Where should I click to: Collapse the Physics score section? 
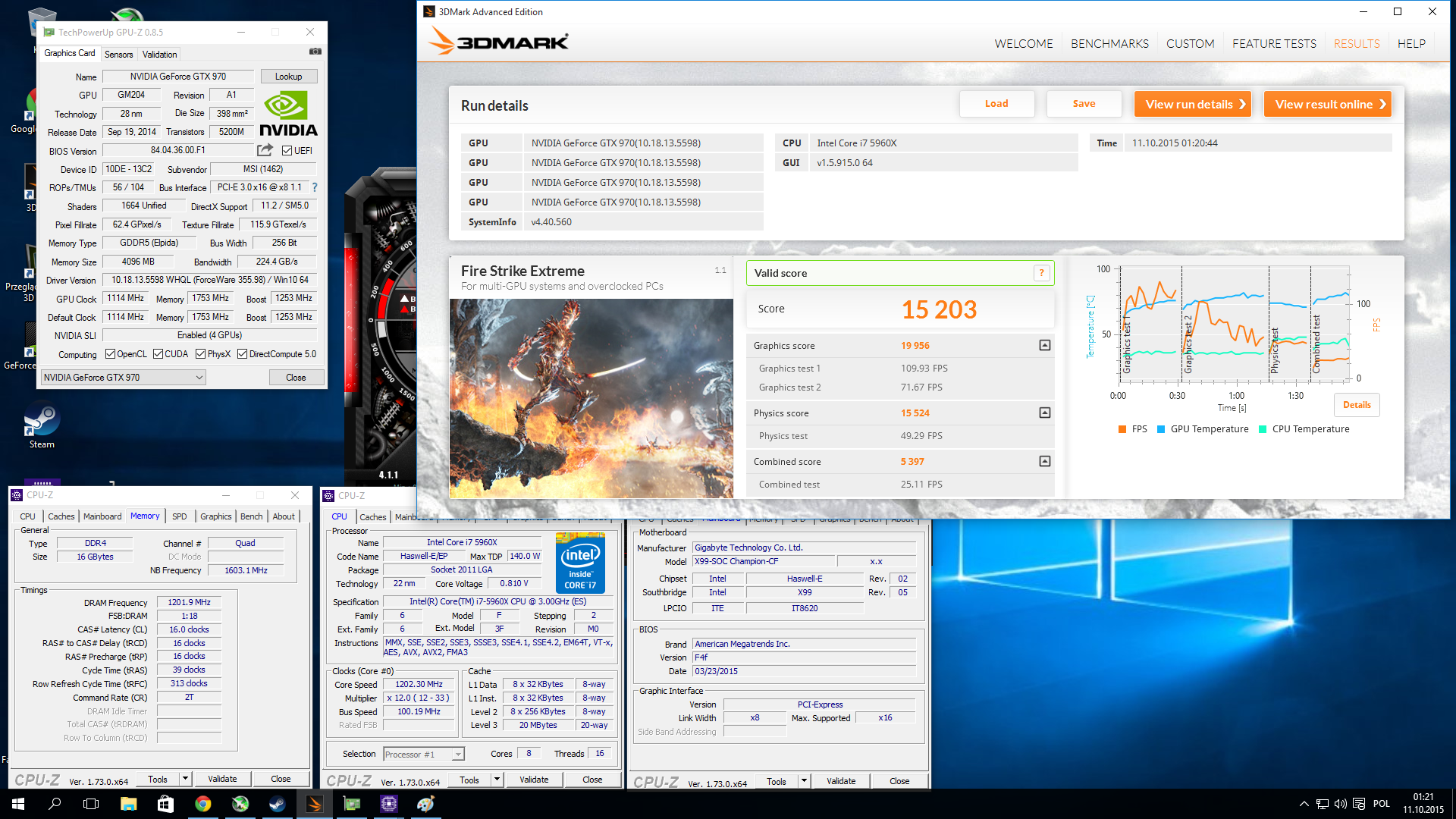1044,413
